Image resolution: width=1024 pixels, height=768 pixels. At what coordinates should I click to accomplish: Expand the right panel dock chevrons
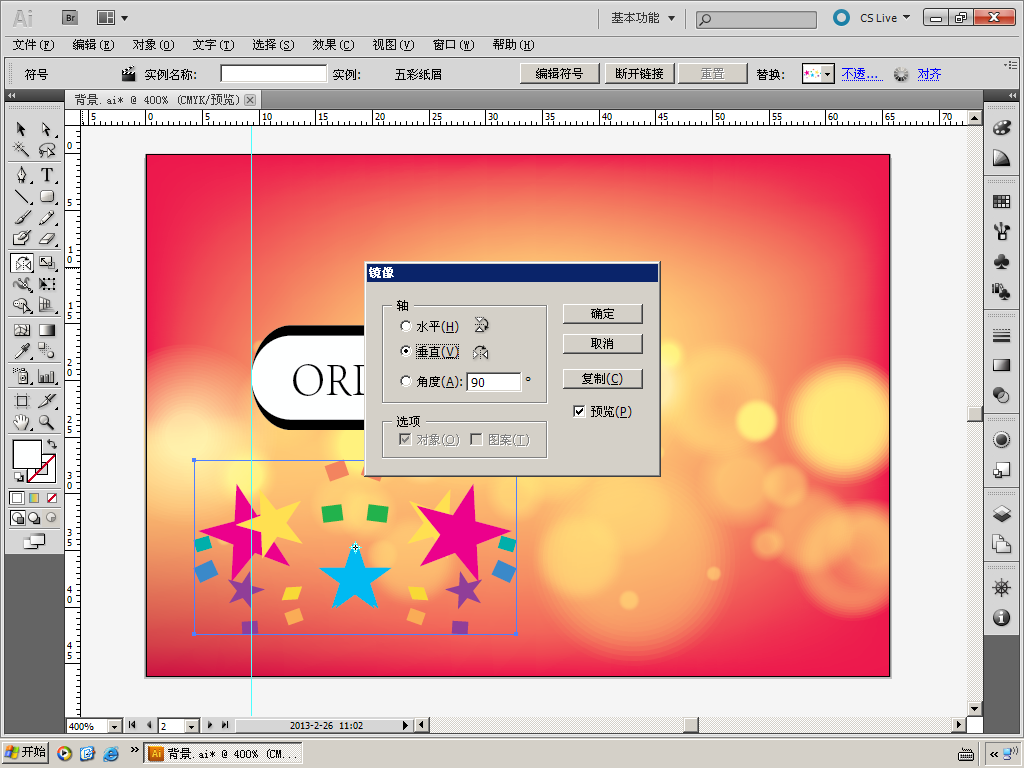point(1012,95)
